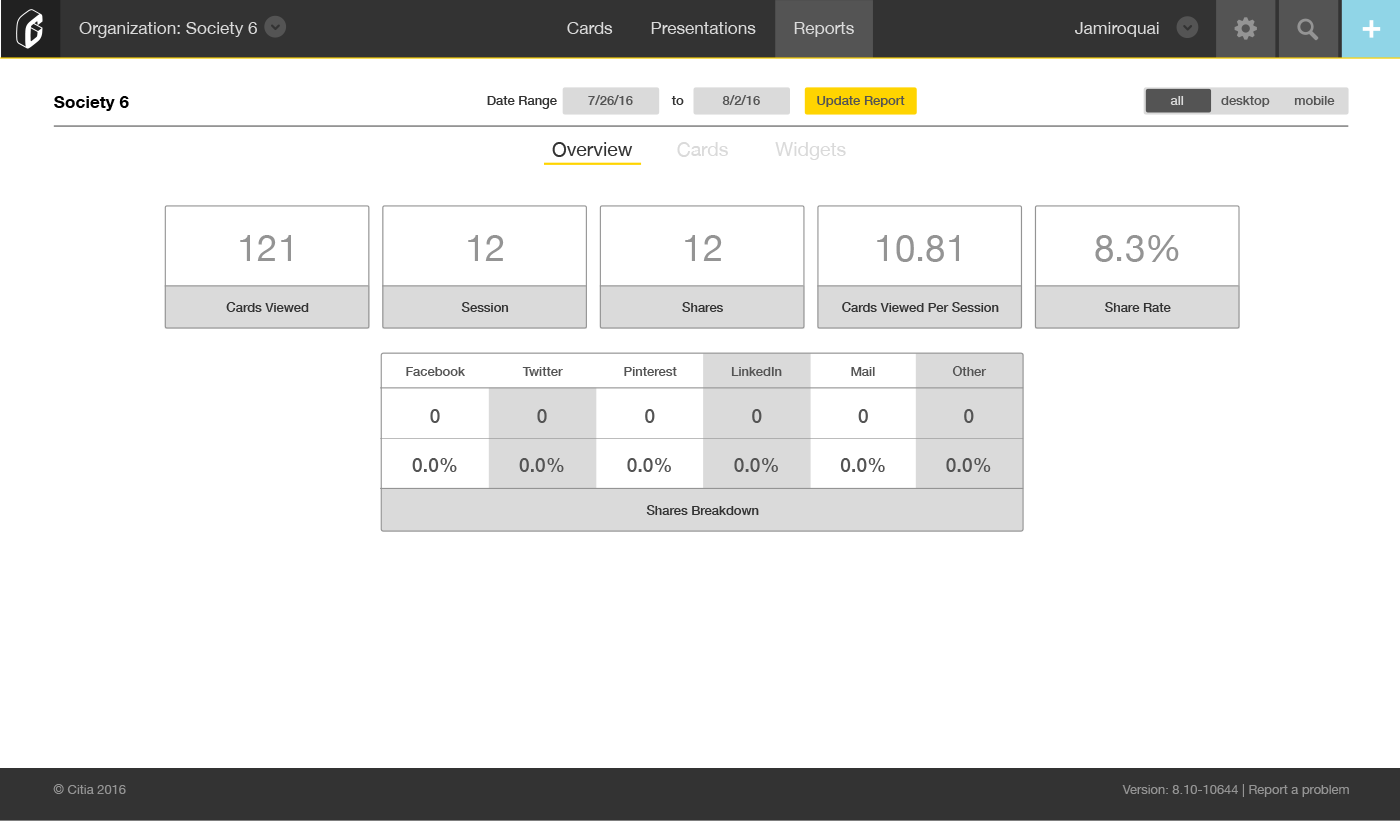Click Cards Viewed Per Session label

pyautogui.click(x=920, y=307)
